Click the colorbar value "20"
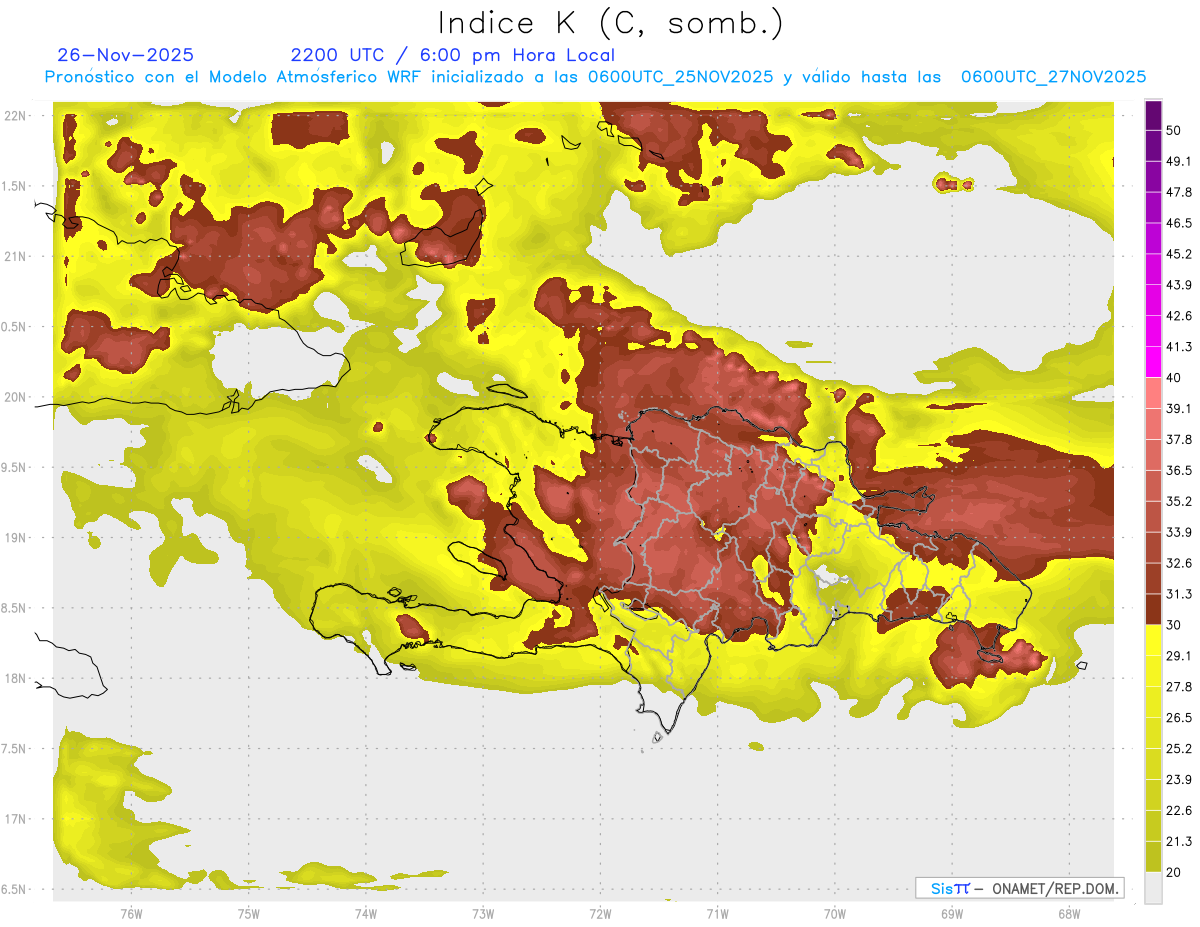Viewport: 1200px width, 927px height. point(1175,872)
